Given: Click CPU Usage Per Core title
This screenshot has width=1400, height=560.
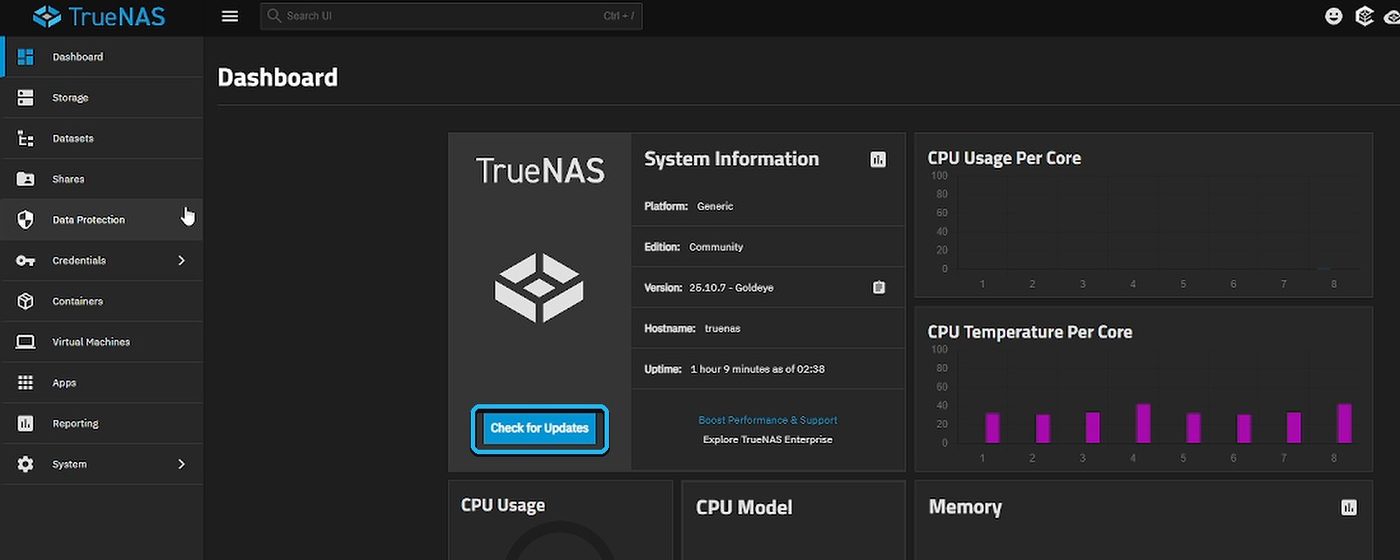Looking at the screenshot, I should pyautogui.click(x=1004, y=158).
